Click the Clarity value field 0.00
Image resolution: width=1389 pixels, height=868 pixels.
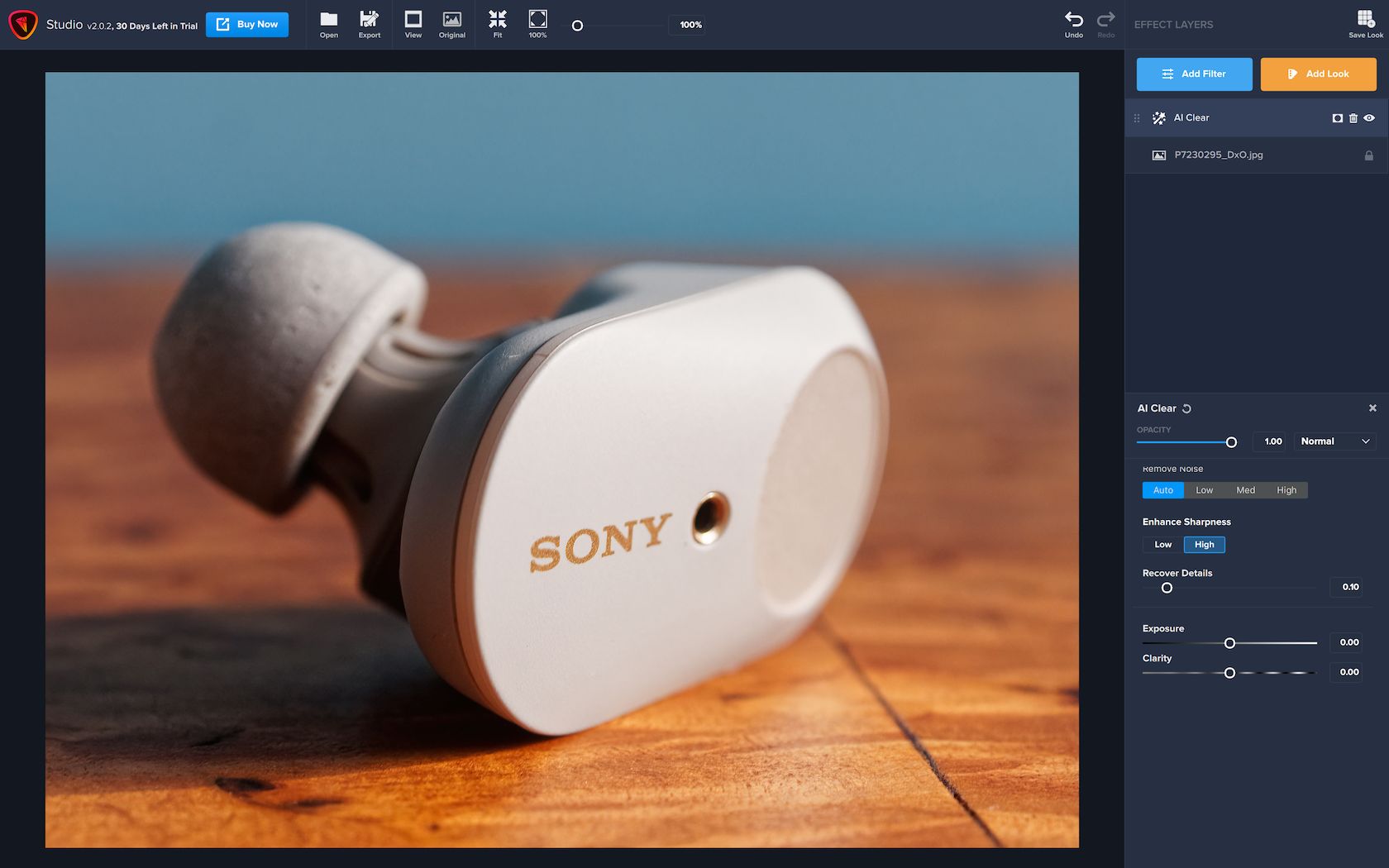point(1346,672)
